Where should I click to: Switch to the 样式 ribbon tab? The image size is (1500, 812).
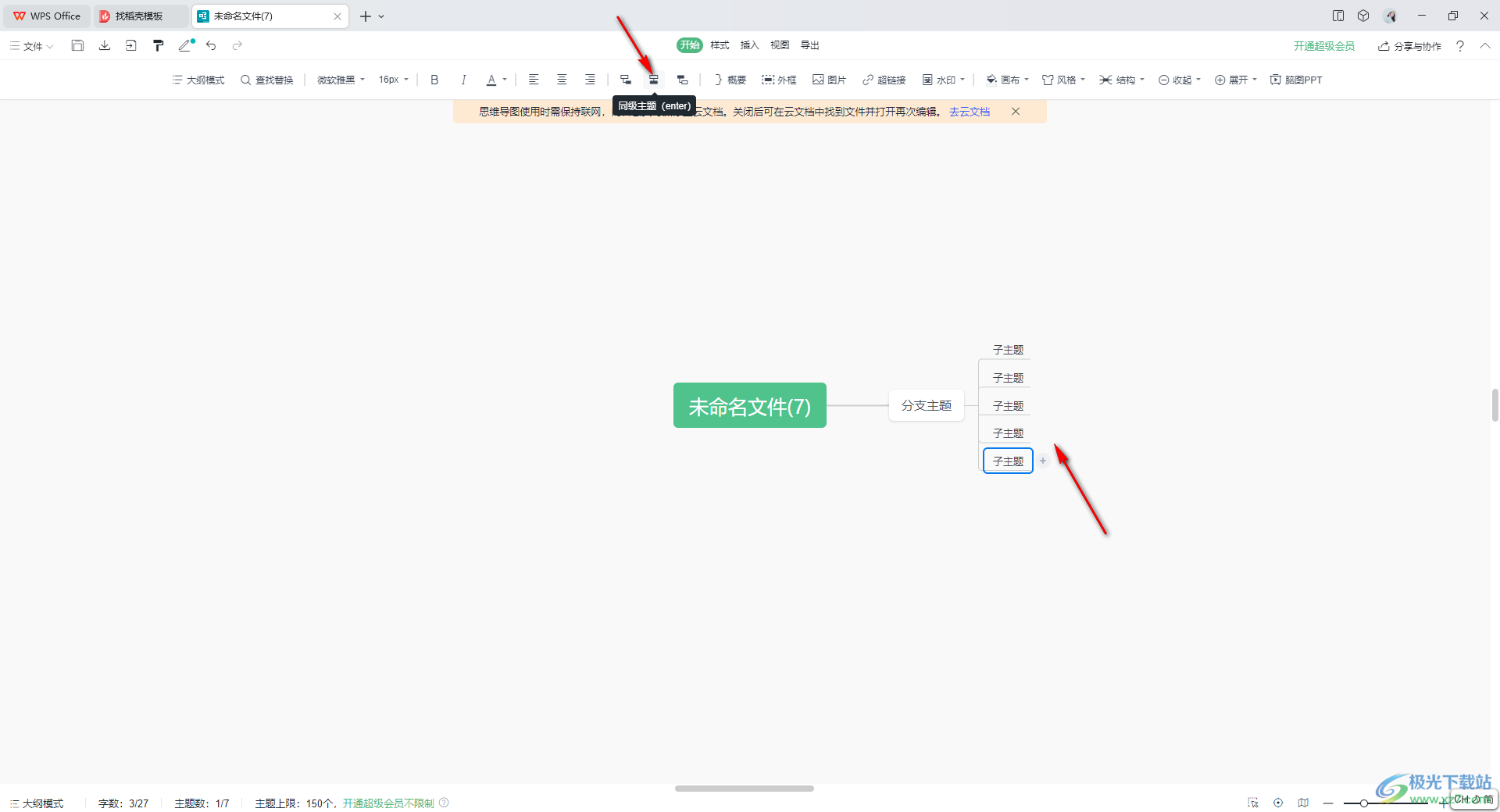pyautogui.click(x=720, y=45)
